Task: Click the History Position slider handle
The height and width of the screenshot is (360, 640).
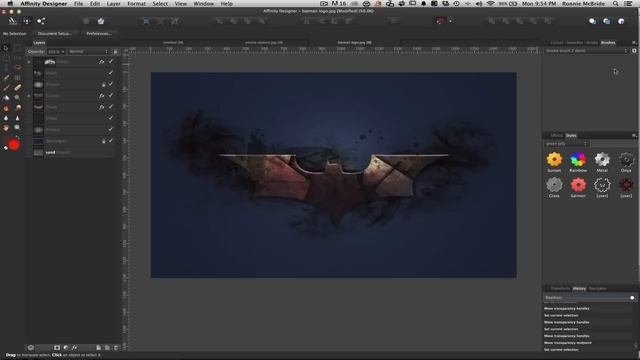Action: 632,298
